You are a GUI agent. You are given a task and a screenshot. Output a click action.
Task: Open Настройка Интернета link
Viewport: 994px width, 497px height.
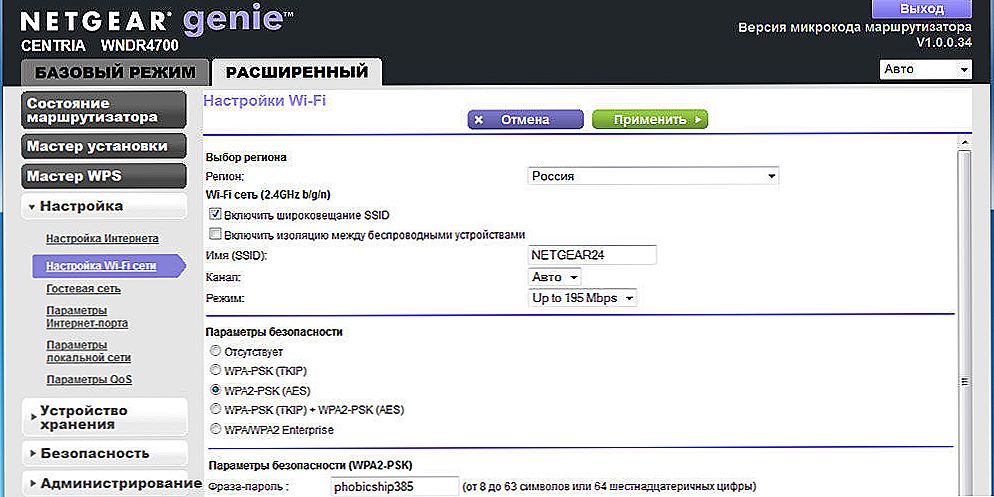click(x=102, y=239)
